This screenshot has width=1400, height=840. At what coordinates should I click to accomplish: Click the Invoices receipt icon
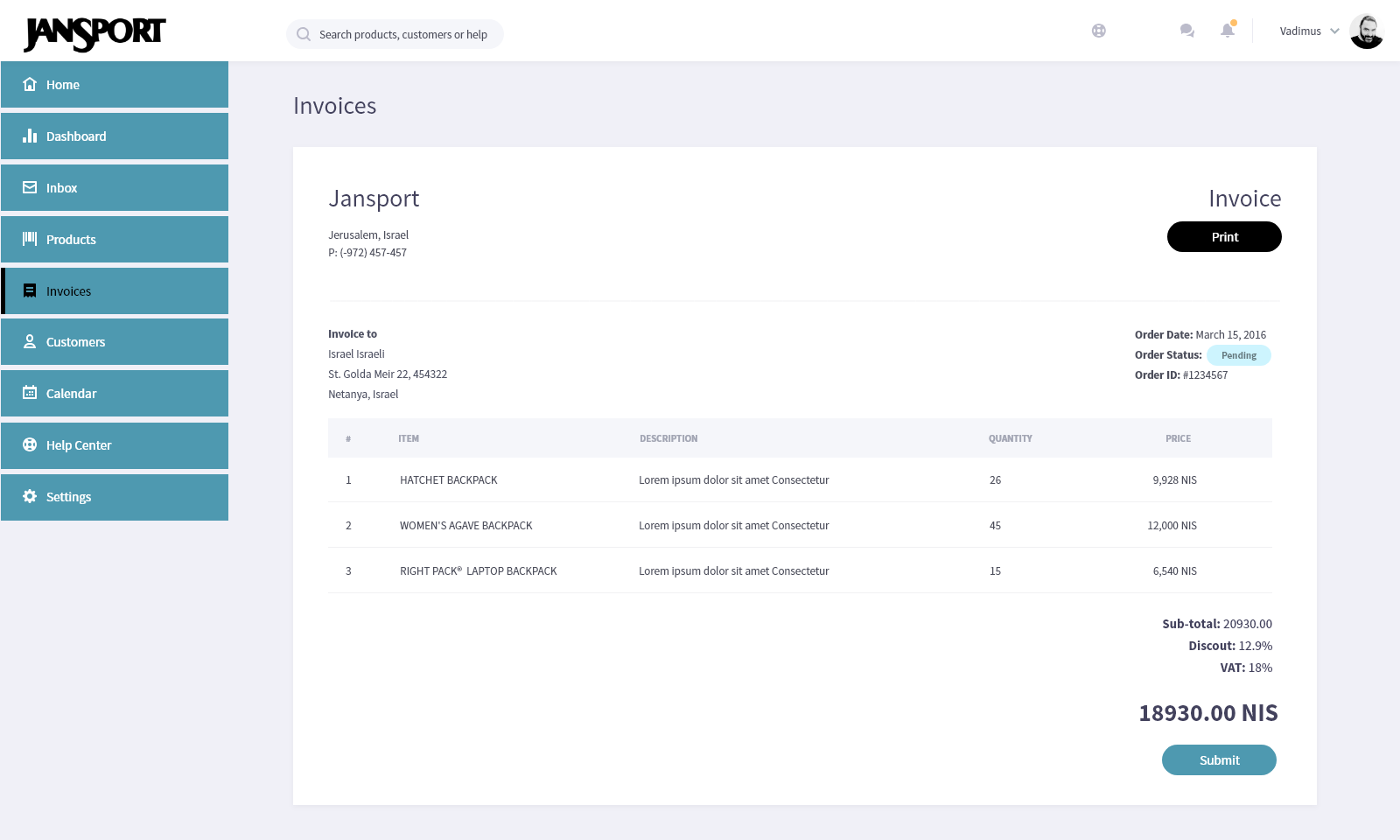point(30,290)
